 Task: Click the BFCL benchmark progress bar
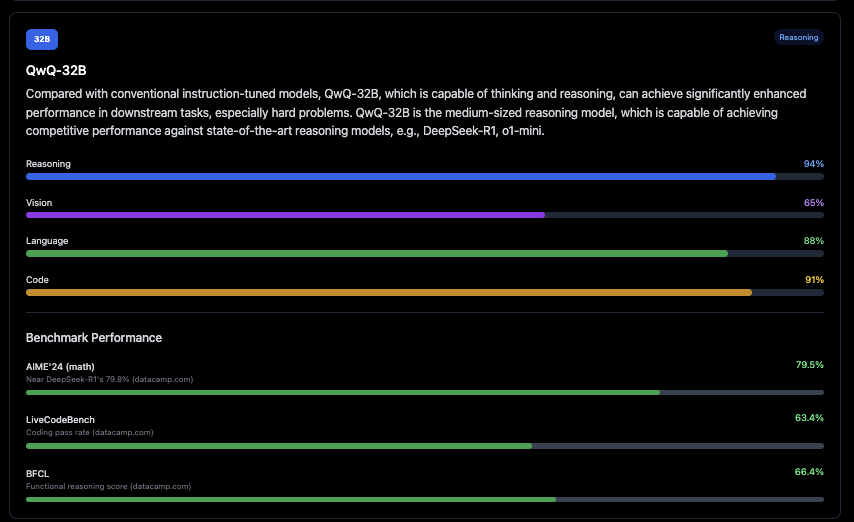(425, 499)
